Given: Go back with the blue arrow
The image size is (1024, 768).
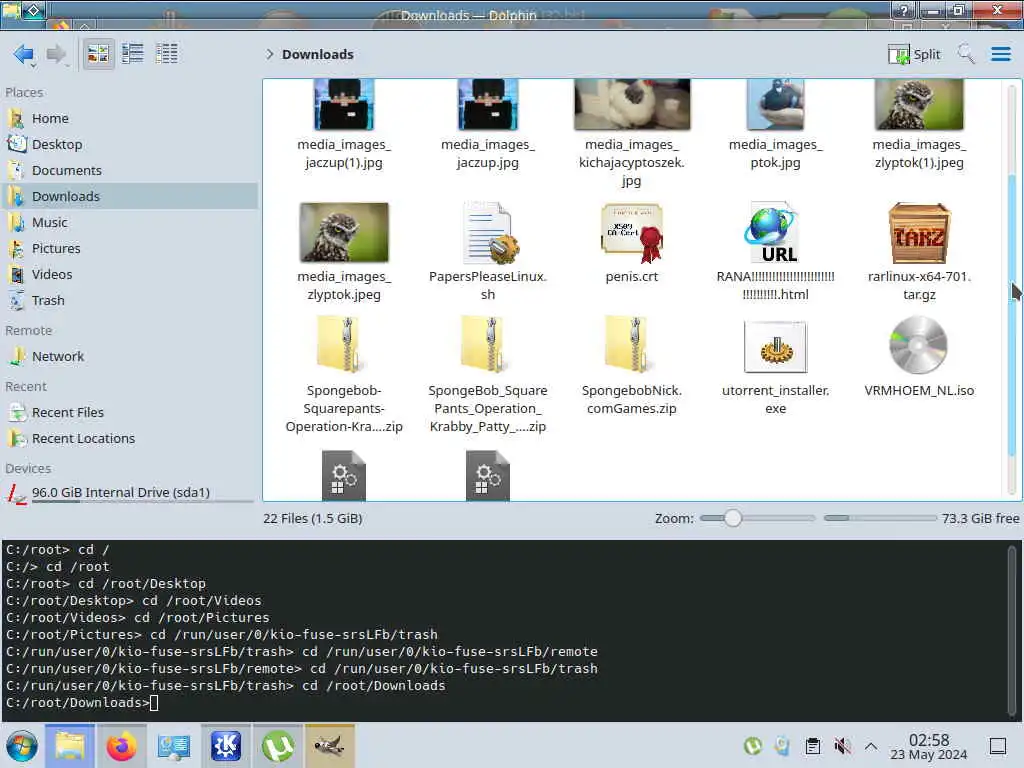Looking at the screenshot, I should [x=24, y=54].
